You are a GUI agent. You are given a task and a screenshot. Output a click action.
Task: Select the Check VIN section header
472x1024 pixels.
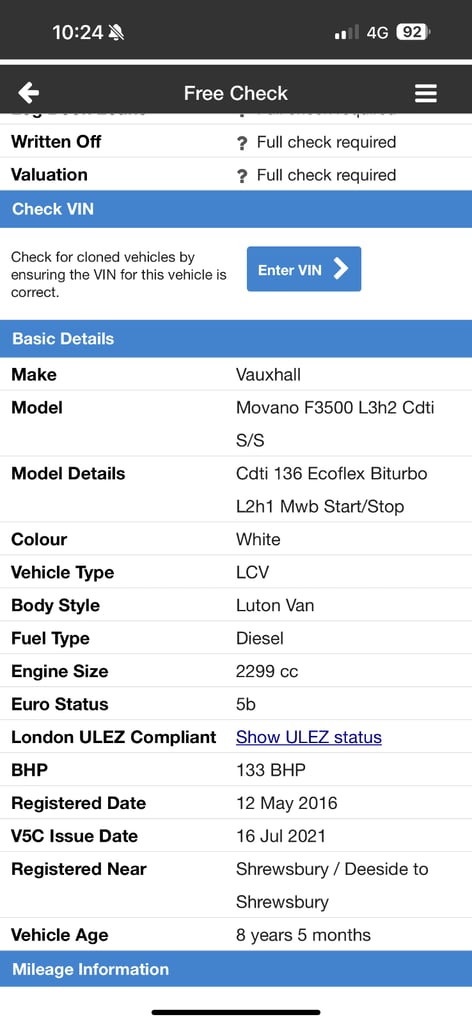tap(236, 209)
